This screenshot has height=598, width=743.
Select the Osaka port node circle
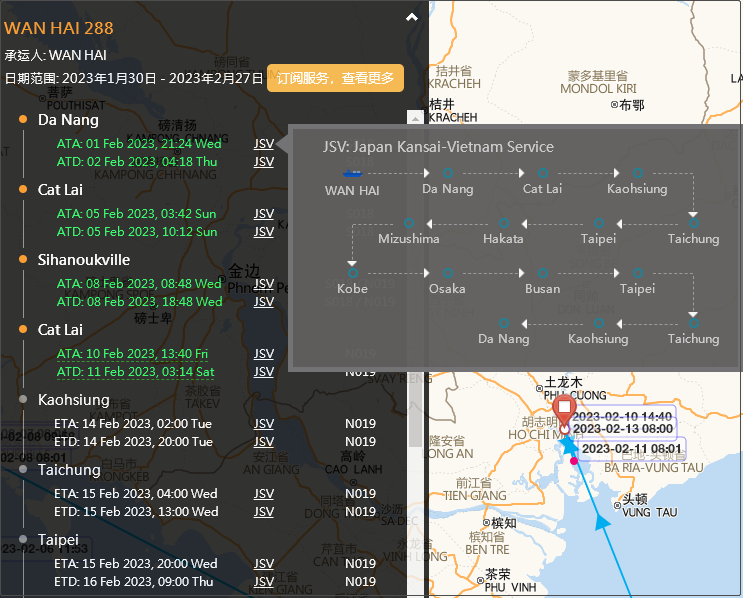pyautogui.click(x=447, y=272)
